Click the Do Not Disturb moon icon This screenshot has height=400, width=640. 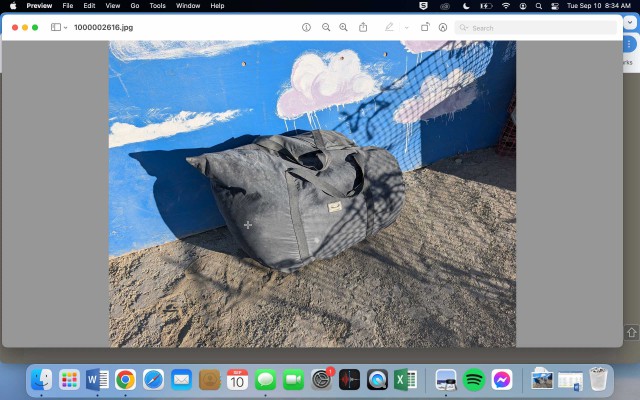coord(466,6)
